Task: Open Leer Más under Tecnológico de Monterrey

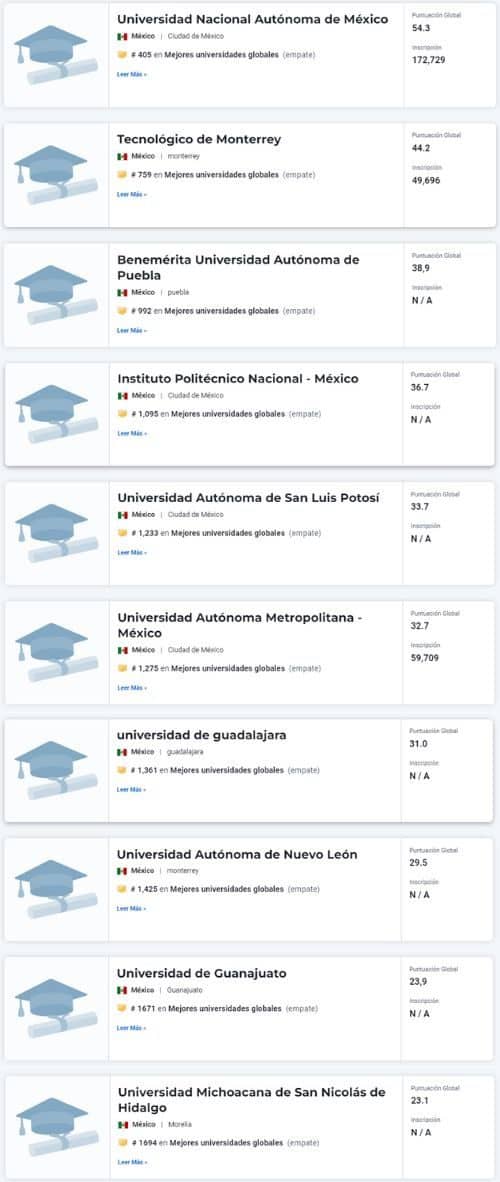Action: pyautogui.click(x=132, y=194)
